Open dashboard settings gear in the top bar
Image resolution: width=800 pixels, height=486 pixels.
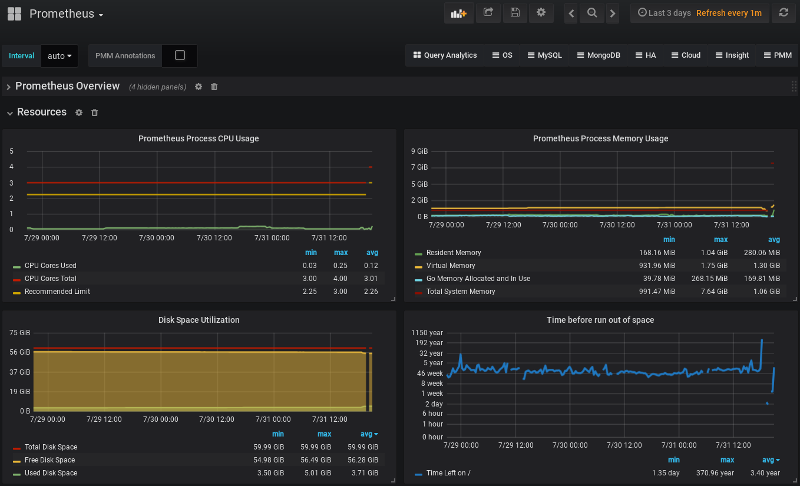pos(541,13)
